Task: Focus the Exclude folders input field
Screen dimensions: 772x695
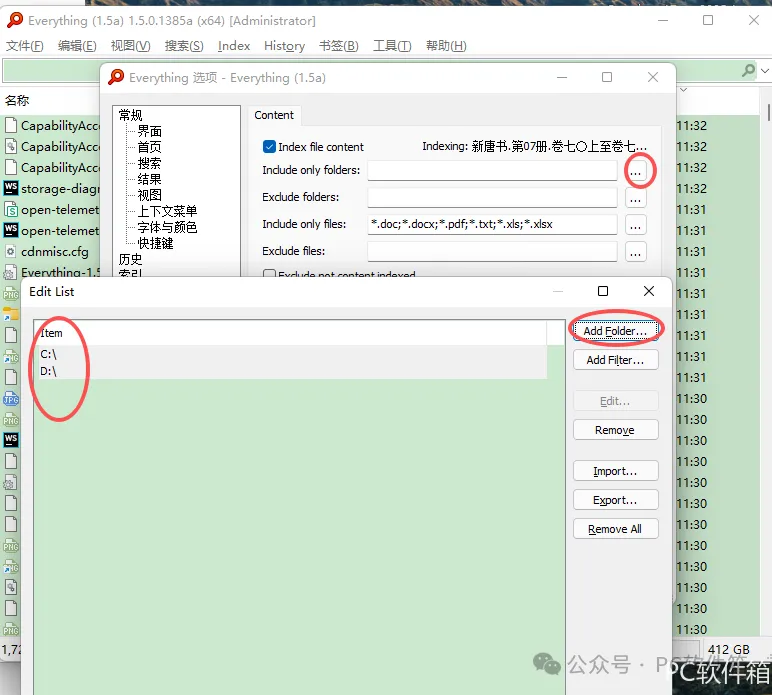Action: (x=492, y=197)
